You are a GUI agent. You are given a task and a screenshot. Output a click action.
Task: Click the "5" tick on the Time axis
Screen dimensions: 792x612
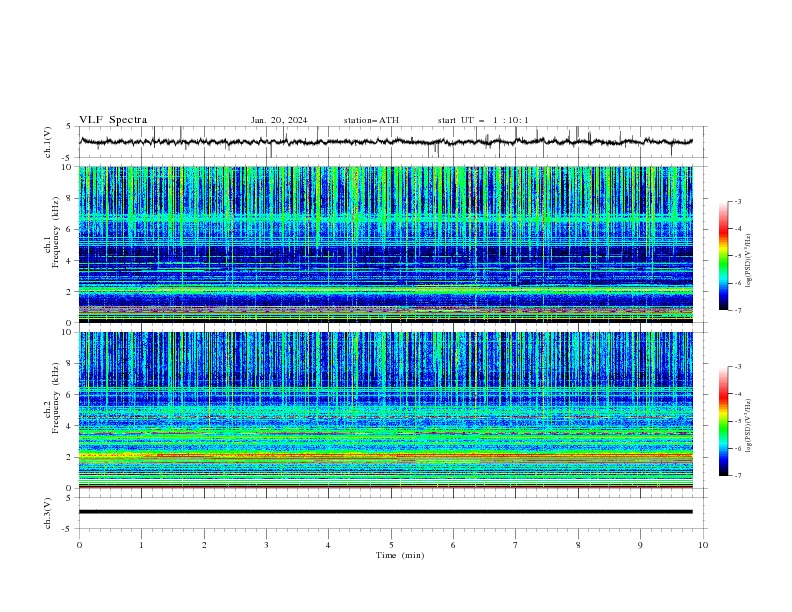pyautogui.click(x=391, y=545)
